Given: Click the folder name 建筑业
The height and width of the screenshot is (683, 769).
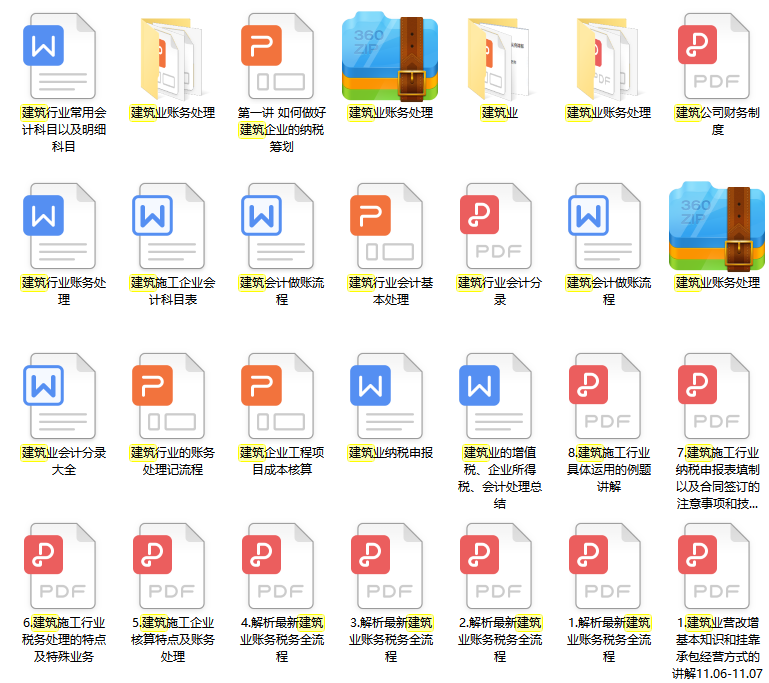Looking at the screenshot, I should 499,113.
